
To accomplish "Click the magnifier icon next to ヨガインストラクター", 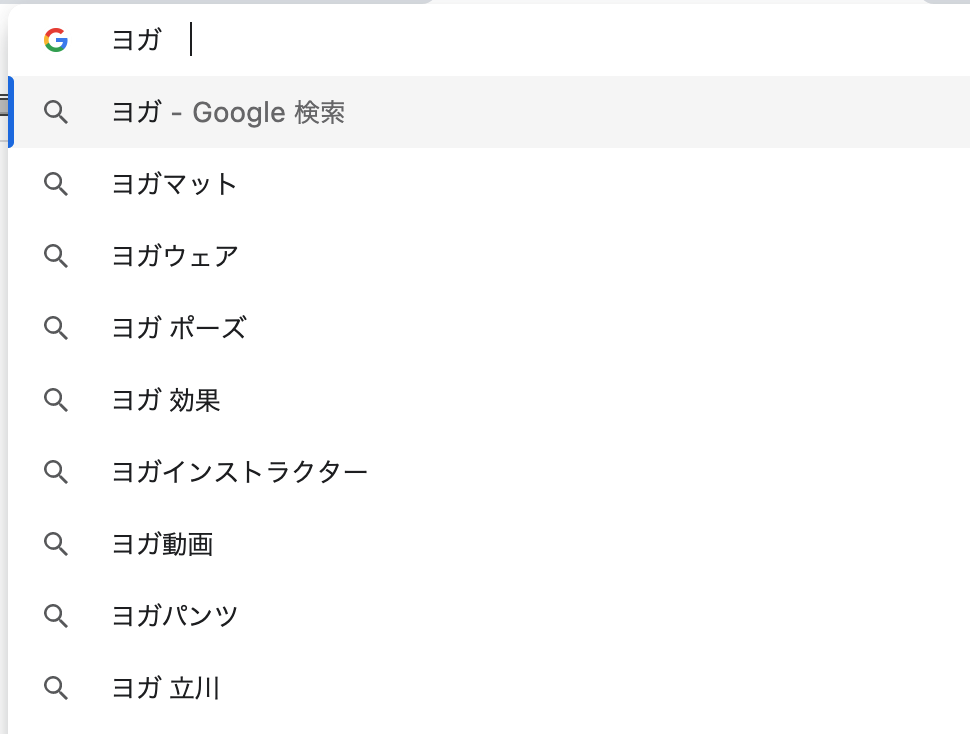I will coord(56,472).
